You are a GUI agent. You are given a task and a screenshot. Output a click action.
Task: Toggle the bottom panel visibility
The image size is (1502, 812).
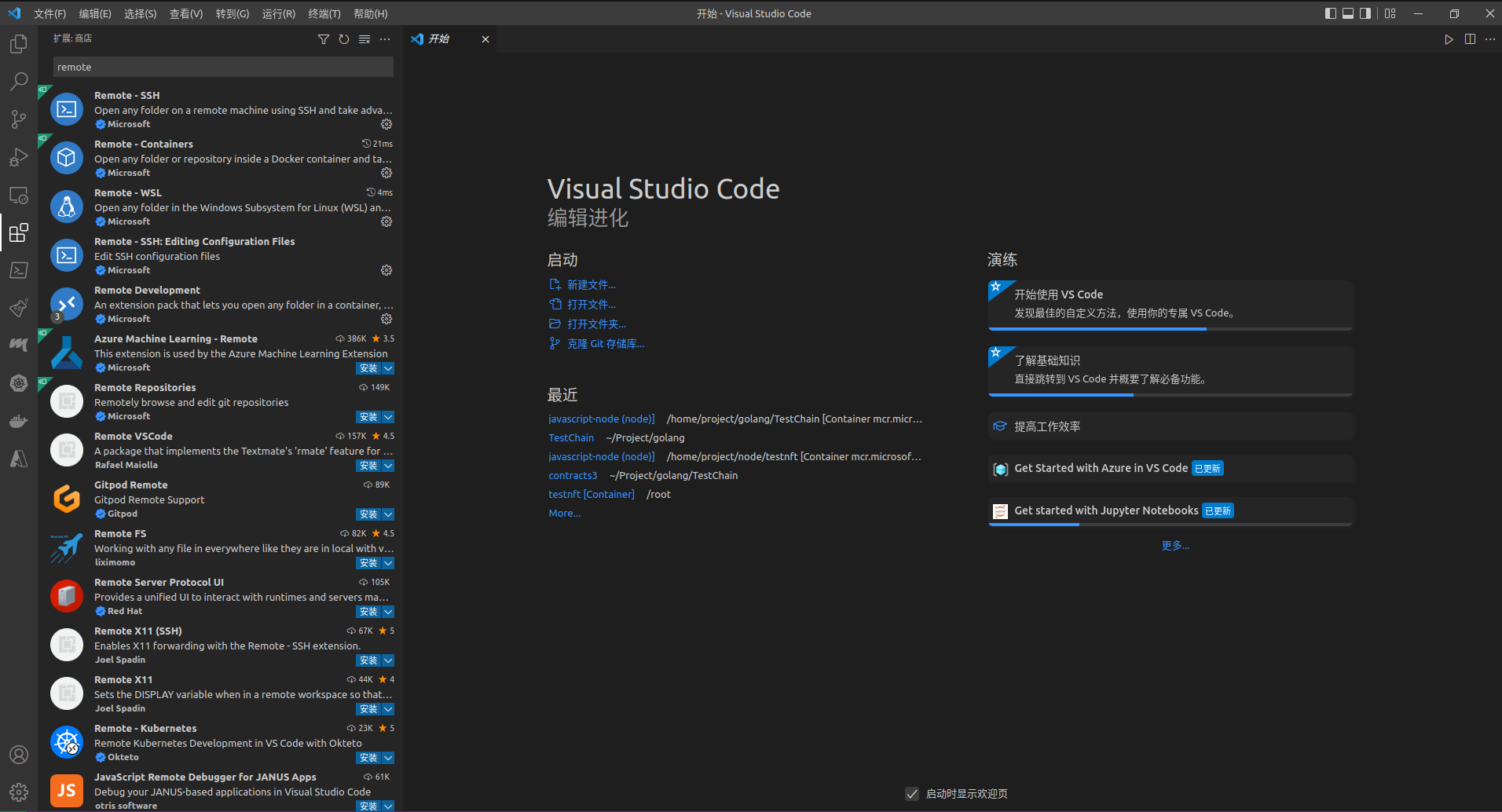pos(1348,13)
